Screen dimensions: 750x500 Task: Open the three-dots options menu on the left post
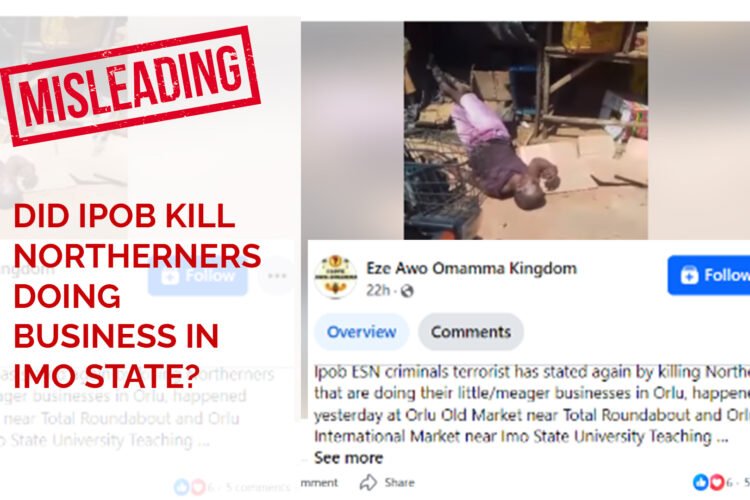point(277,276)
